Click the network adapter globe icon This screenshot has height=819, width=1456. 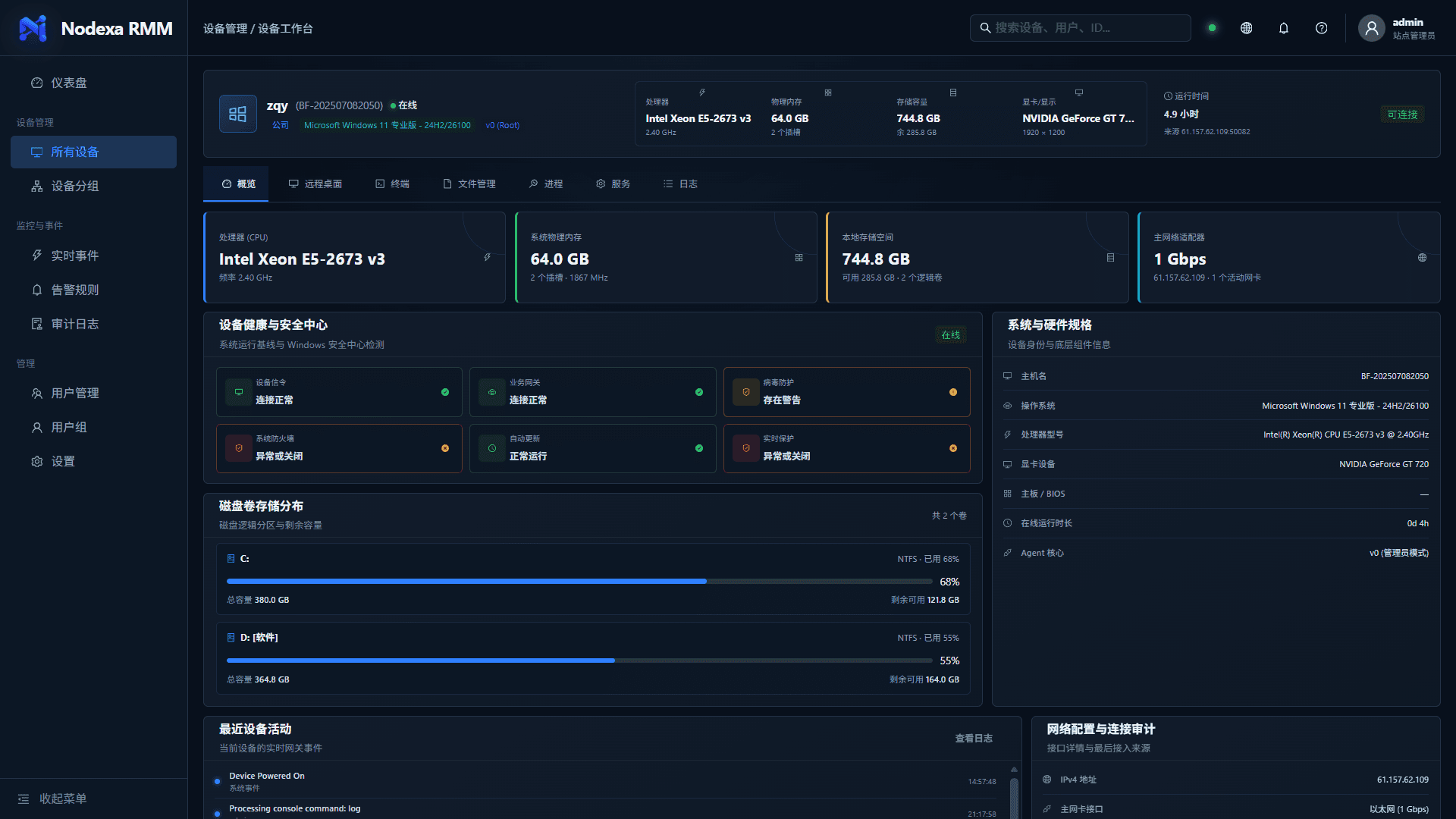click(1422, 257)
